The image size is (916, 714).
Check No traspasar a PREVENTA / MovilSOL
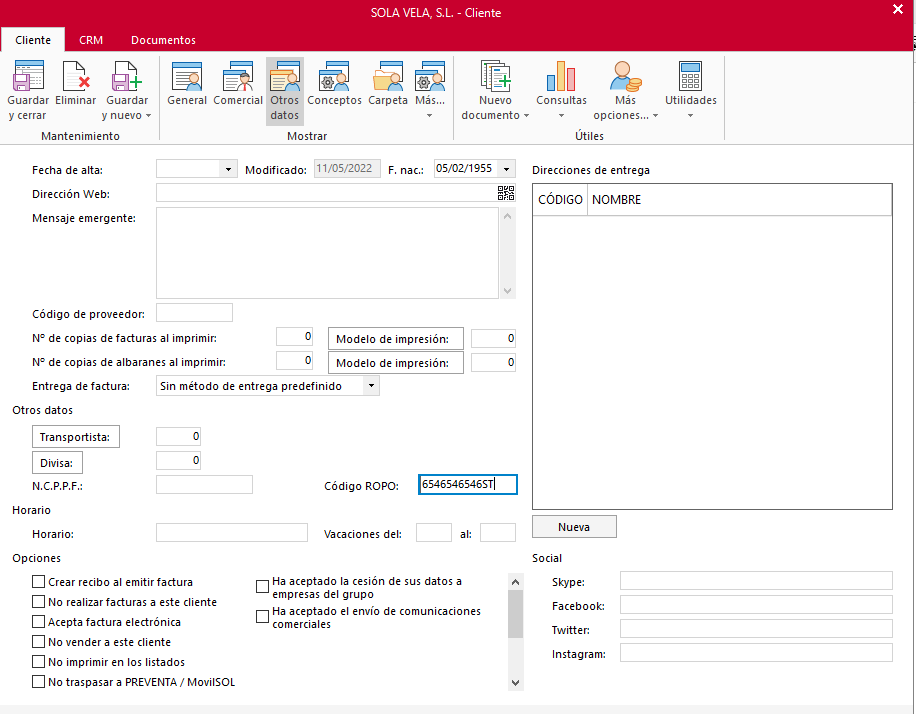[x=39, y=681]
